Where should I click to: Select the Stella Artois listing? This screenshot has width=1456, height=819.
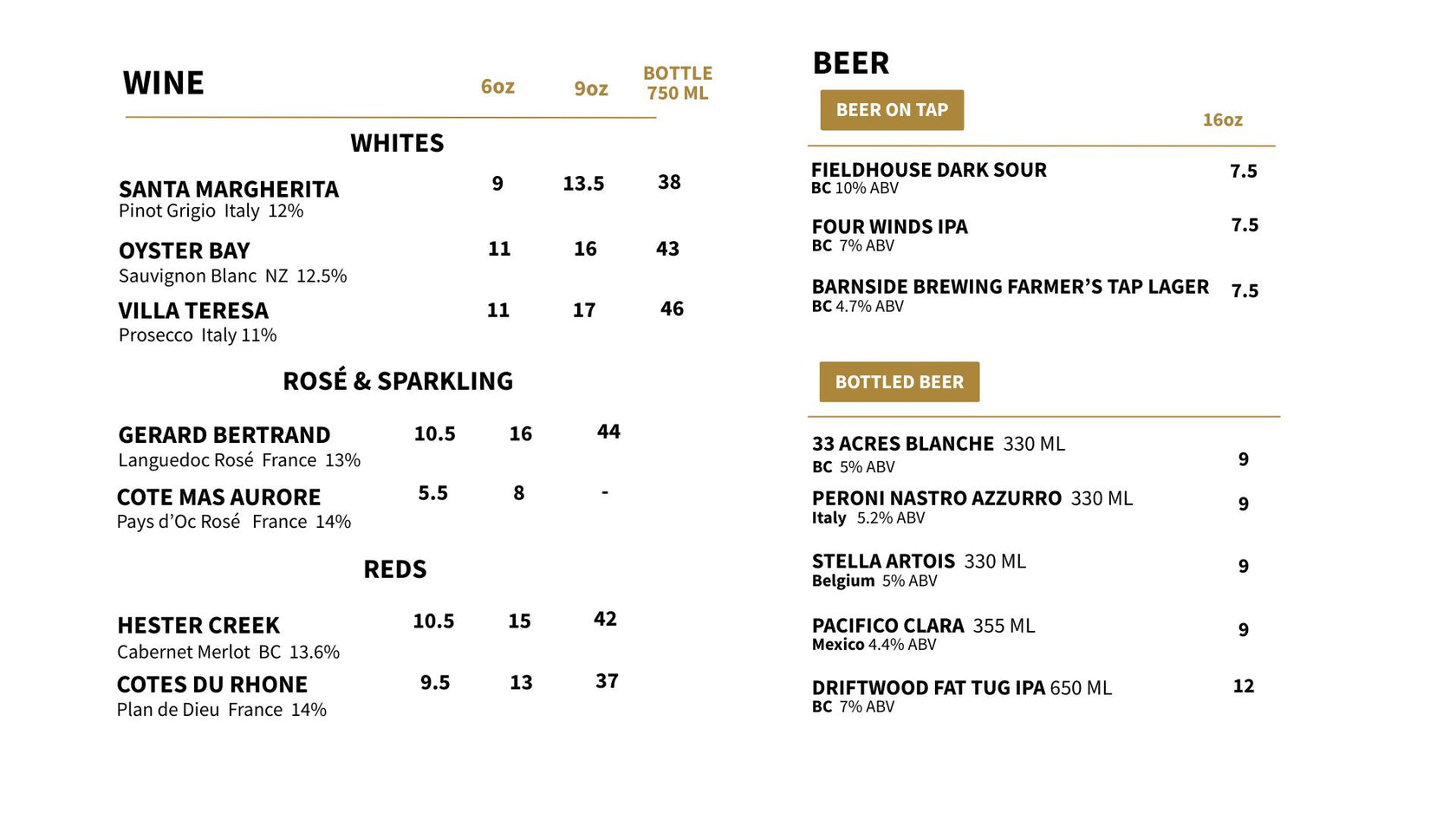pos(883,562)
